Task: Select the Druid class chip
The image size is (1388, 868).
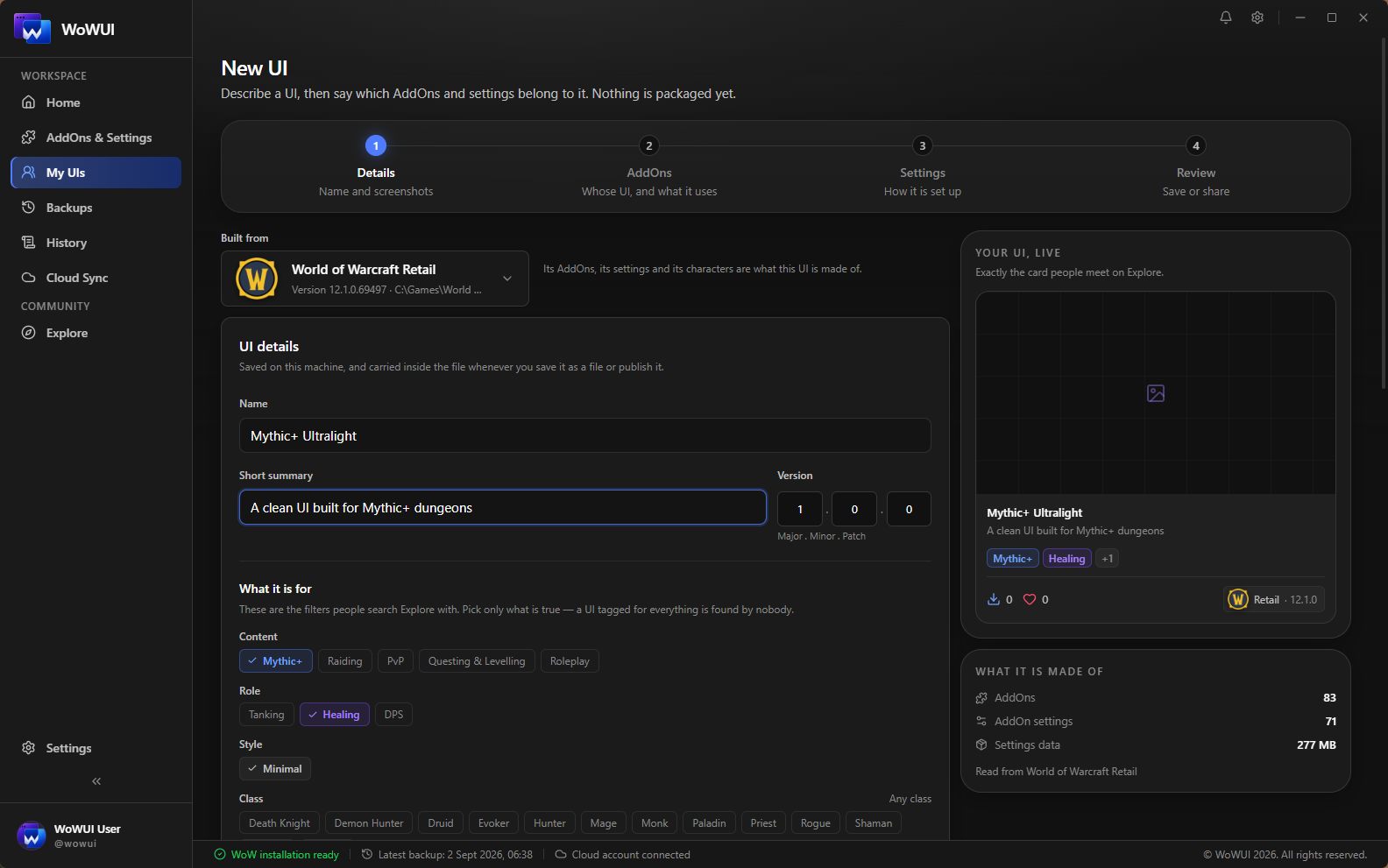Action: (441, 823)
